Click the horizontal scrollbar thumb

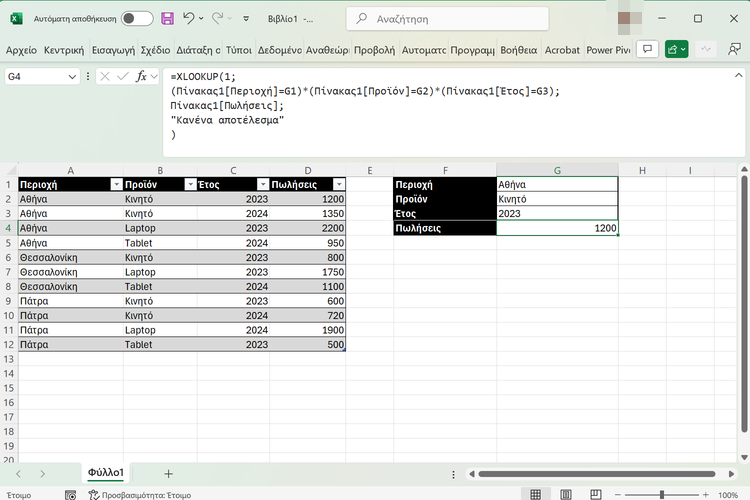pyautogui.click(x=596, y=474)
